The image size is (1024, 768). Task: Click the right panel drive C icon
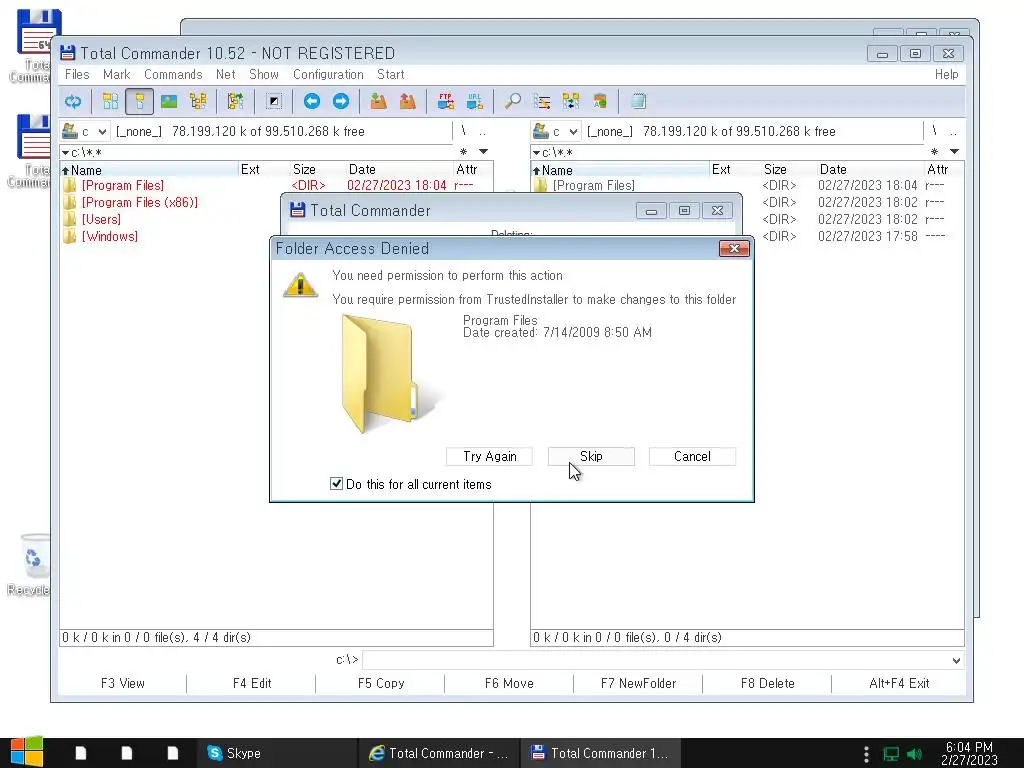(x=541, y=131)
